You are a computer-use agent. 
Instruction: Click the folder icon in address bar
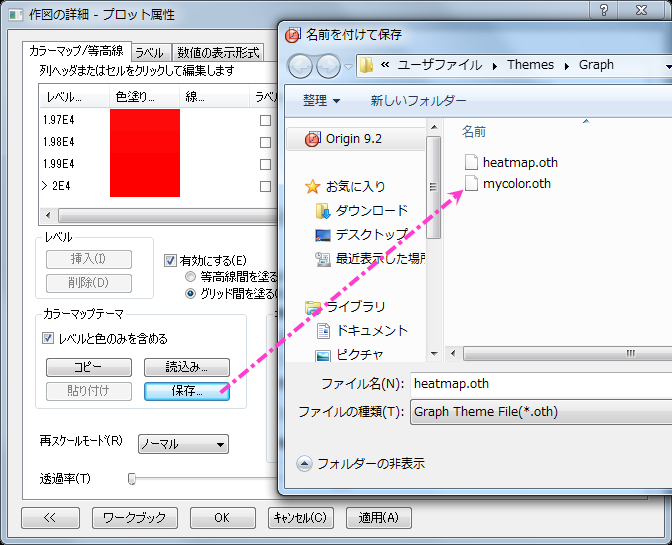[366, 65]
